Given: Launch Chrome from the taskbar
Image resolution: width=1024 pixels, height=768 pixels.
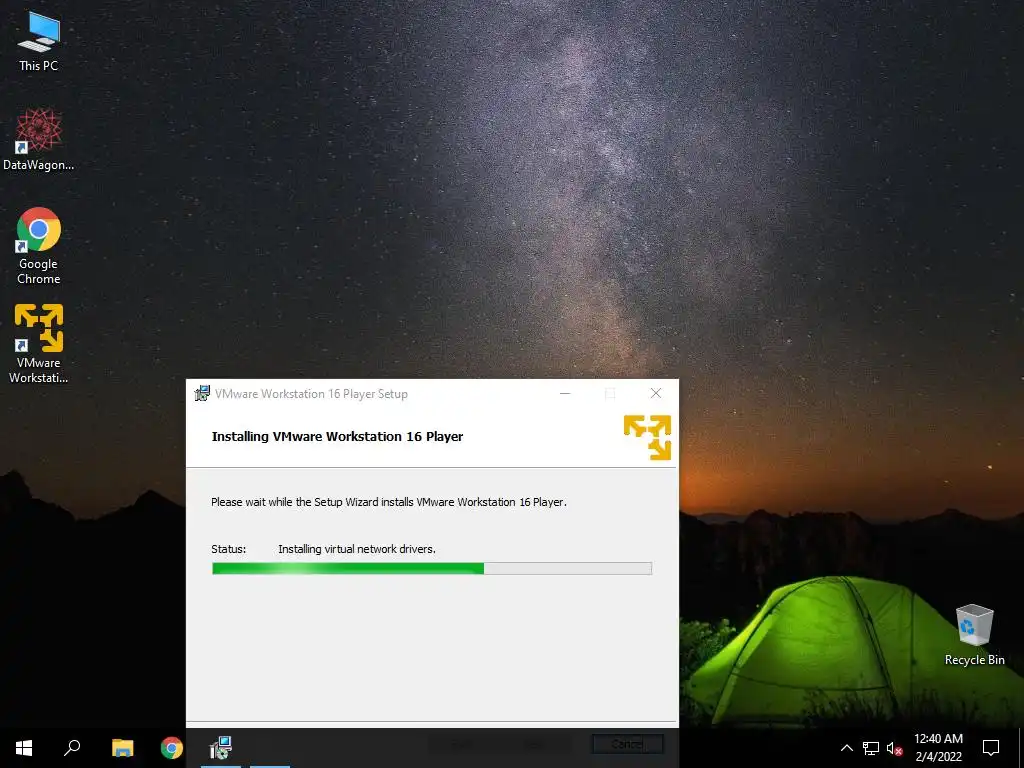Looking at the screenshot, I should pyautogui.click(x=172, y=748).
